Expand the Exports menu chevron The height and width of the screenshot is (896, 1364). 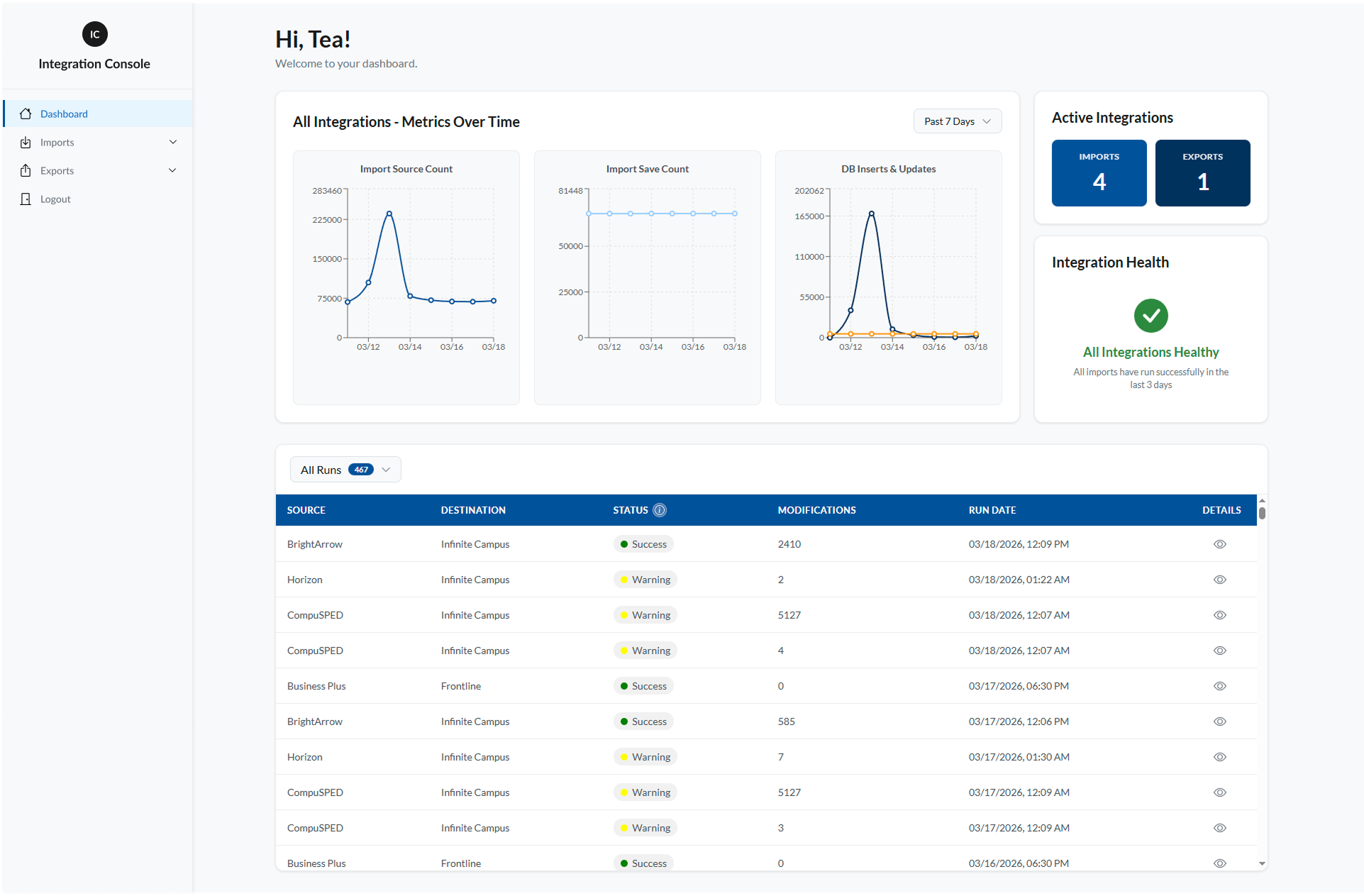(173, 170)
